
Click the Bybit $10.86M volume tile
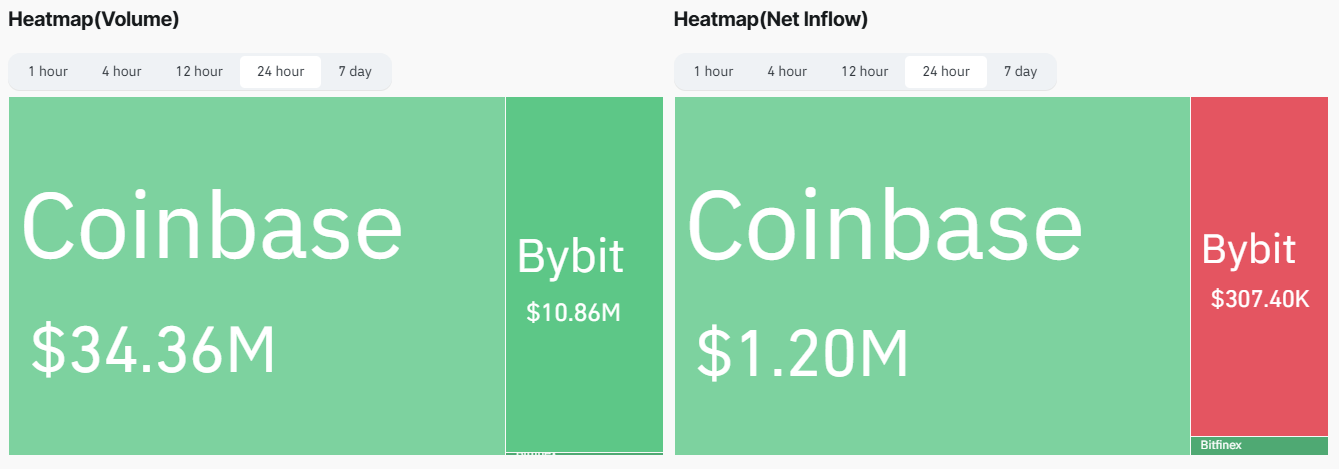coord(584,274)
